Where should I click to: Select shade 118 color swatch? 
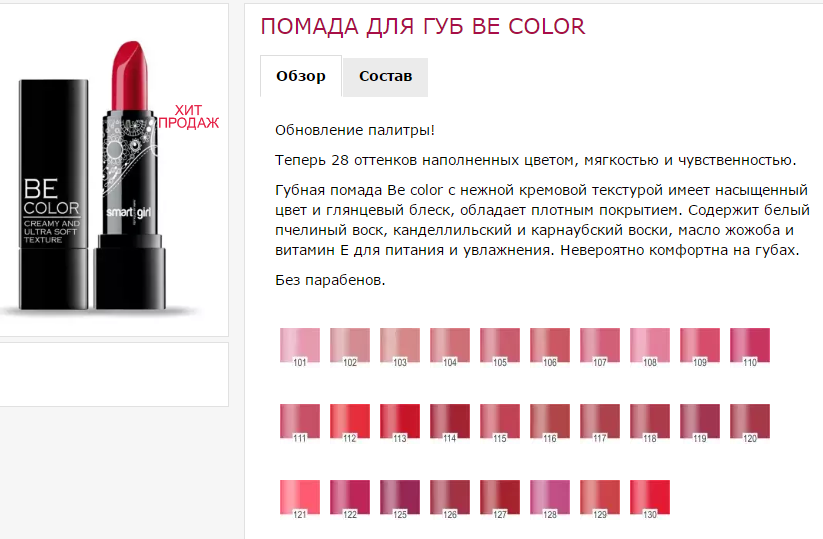pyautogui.click(x=650, y=422)
